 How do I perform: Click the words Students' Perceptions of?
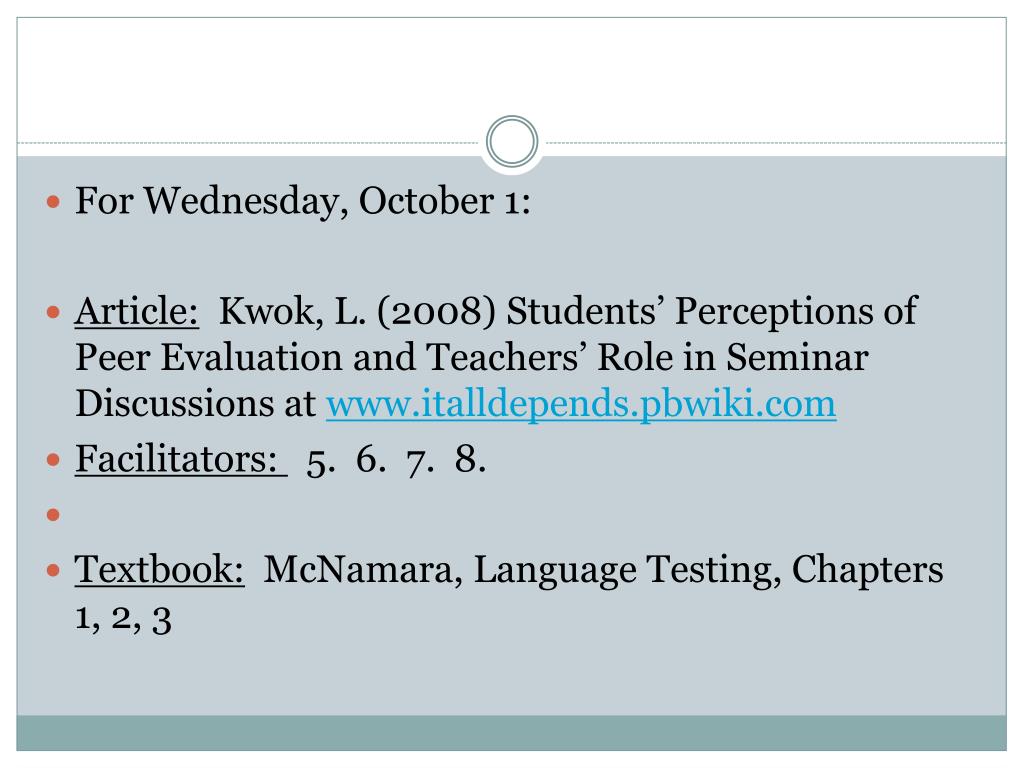coord(712,312)
